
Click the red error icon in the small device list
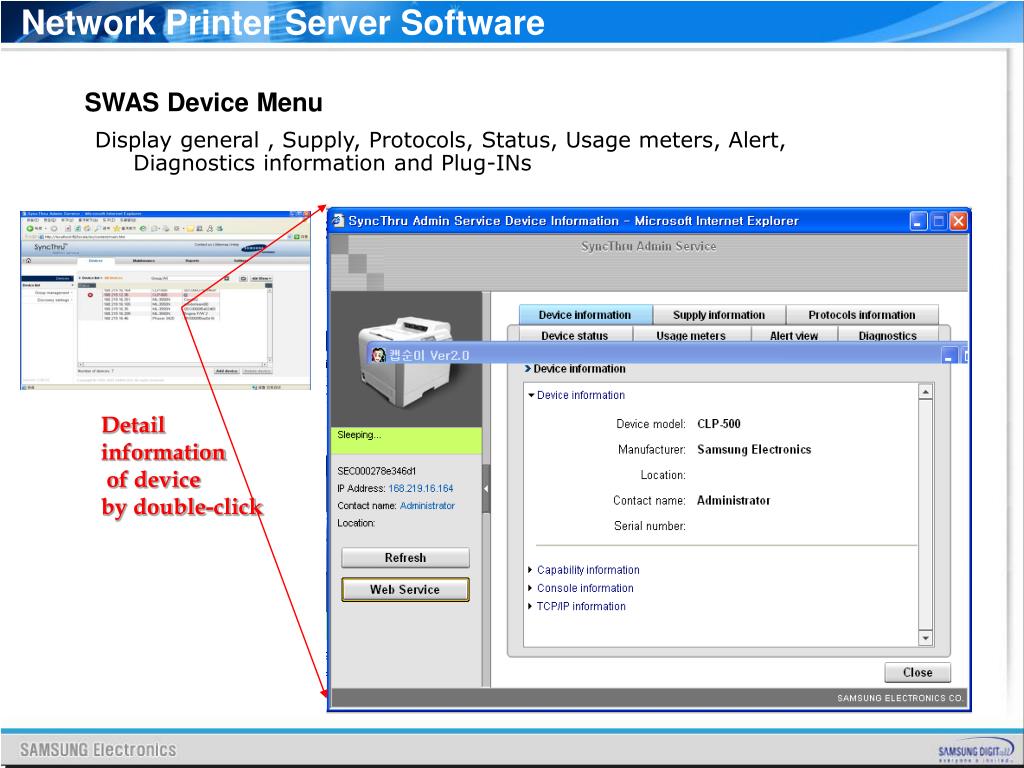click(x=90, y=295)
